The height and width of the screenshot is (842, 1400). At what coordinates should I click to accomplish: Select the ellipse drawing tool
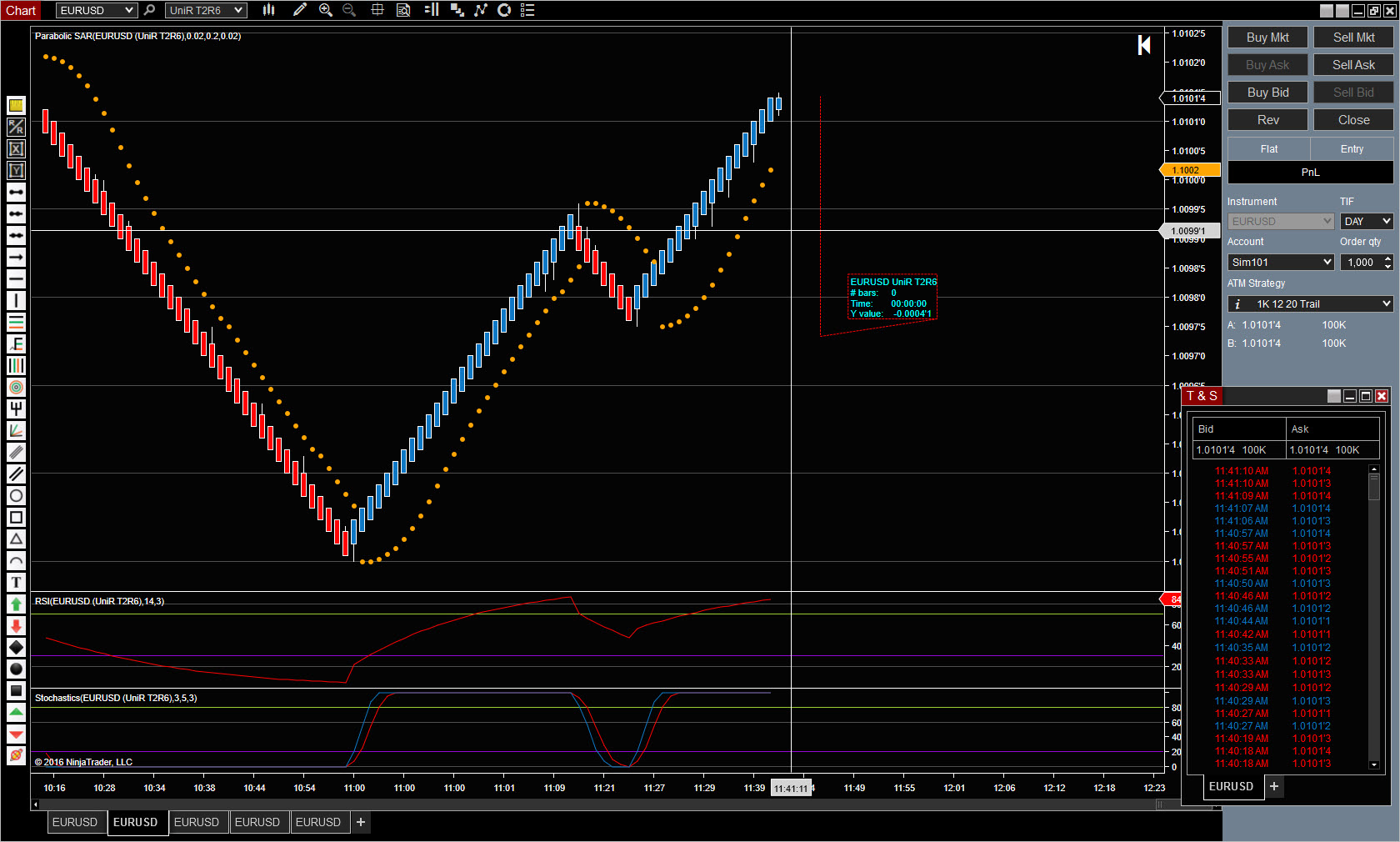(16, 495)
